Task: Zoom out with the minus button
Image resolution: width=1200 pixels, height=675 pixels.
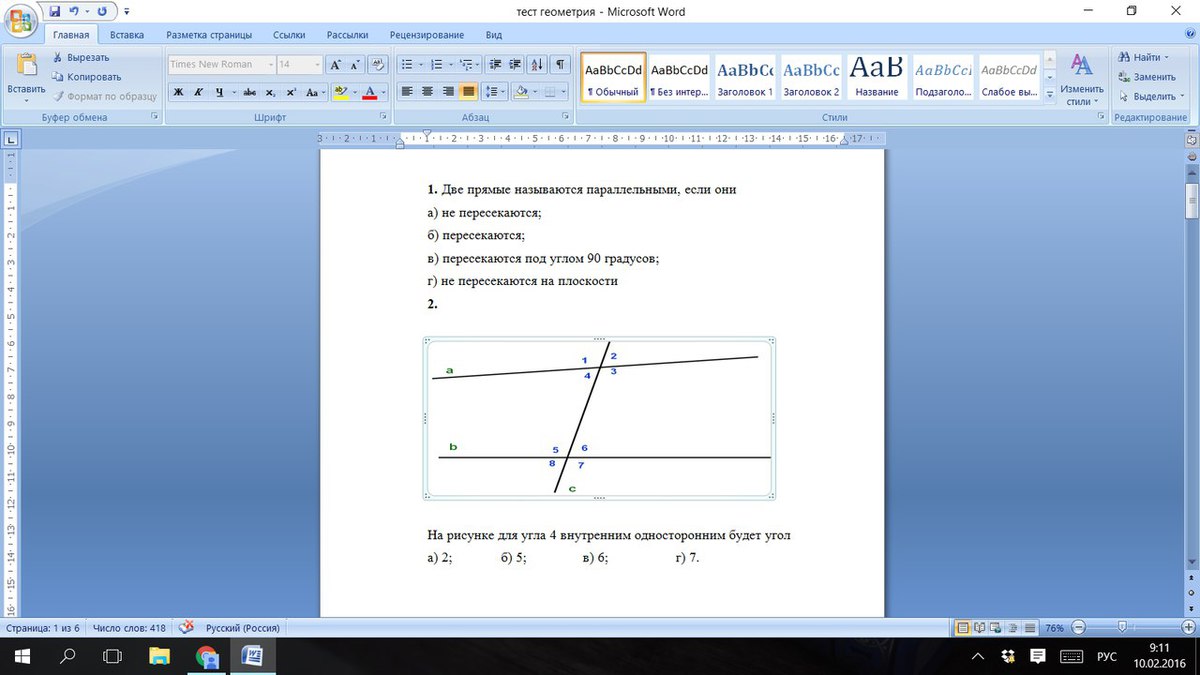Action: [x=1078, y=628]
